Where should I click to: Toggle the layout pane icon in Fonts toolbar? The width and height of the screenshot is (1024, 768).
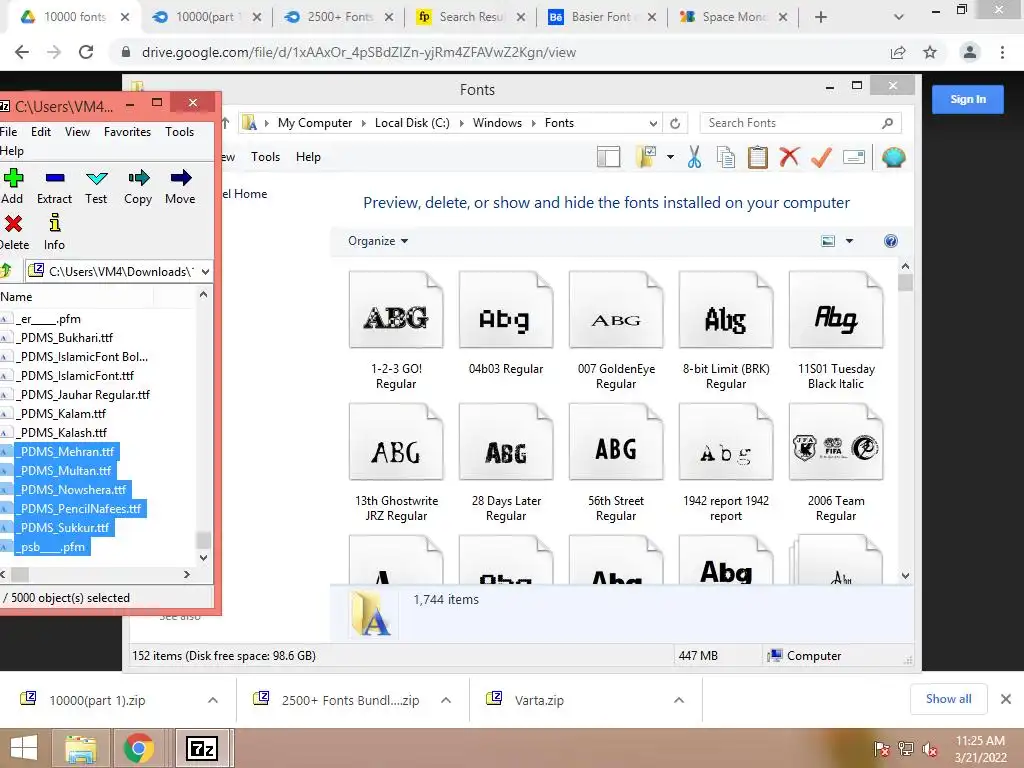click(608, 157)
